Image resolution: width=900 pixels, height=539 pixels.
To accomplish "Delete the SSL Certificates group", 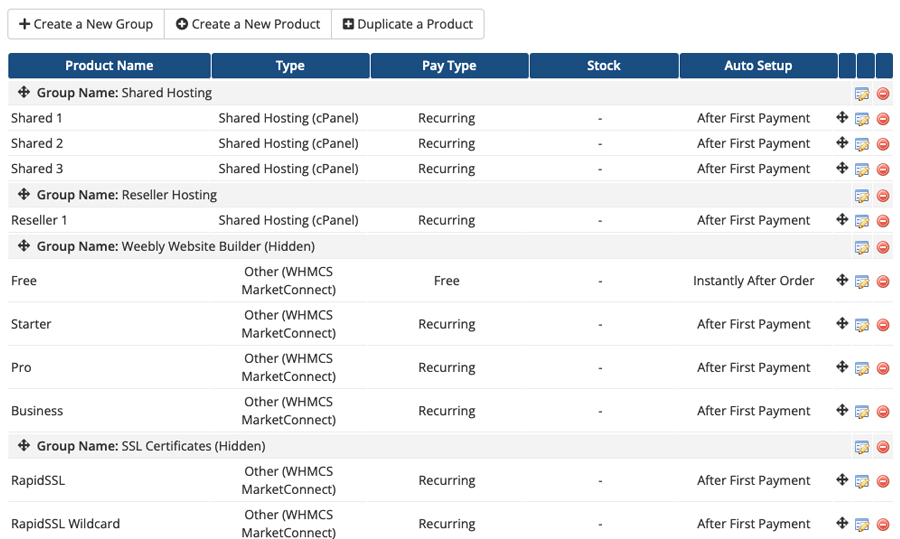I will point(883,447).
